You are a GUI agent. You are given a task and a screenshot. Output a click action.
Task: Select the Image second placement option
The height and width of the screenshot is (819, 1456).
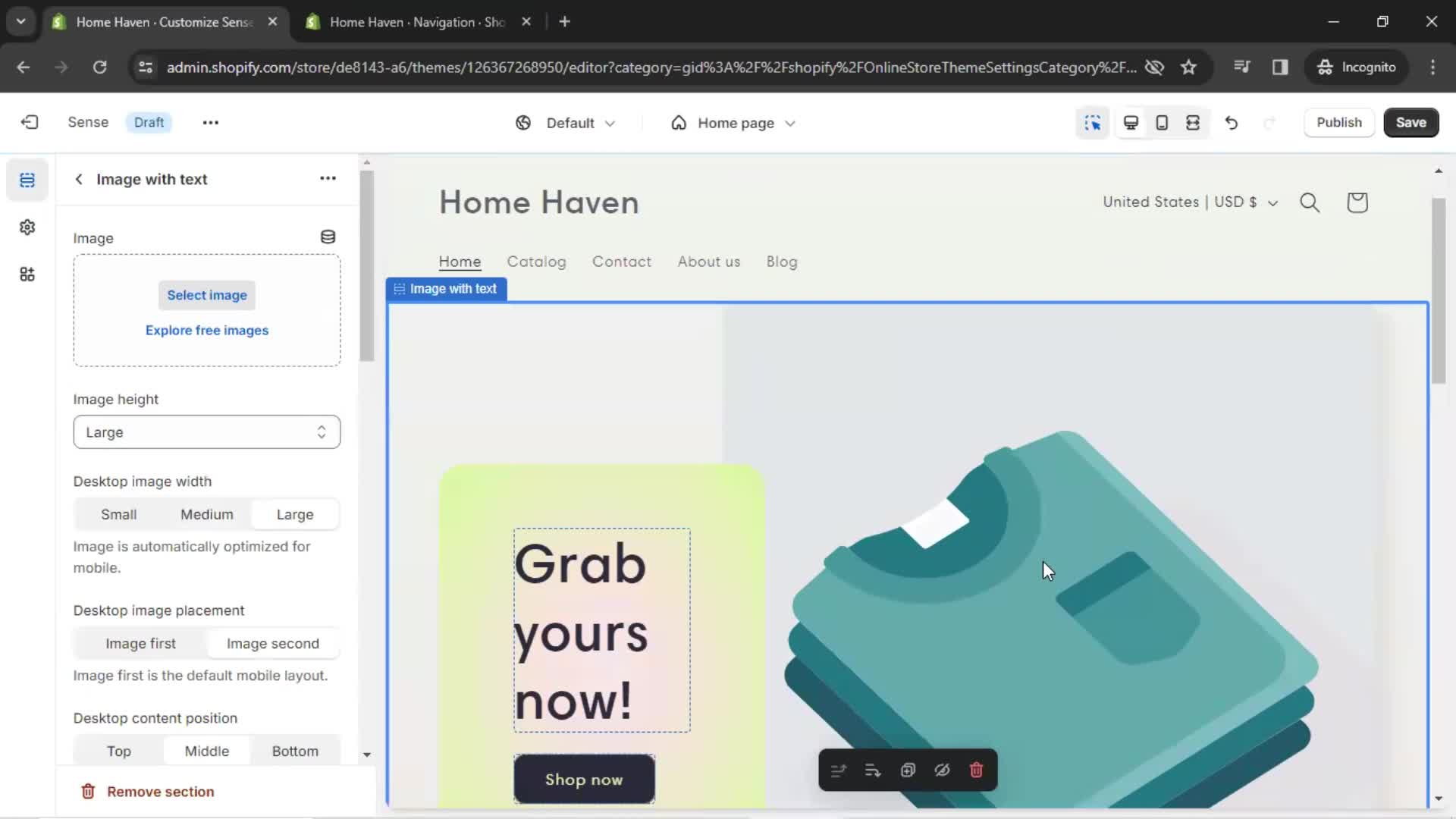point(273,643)
